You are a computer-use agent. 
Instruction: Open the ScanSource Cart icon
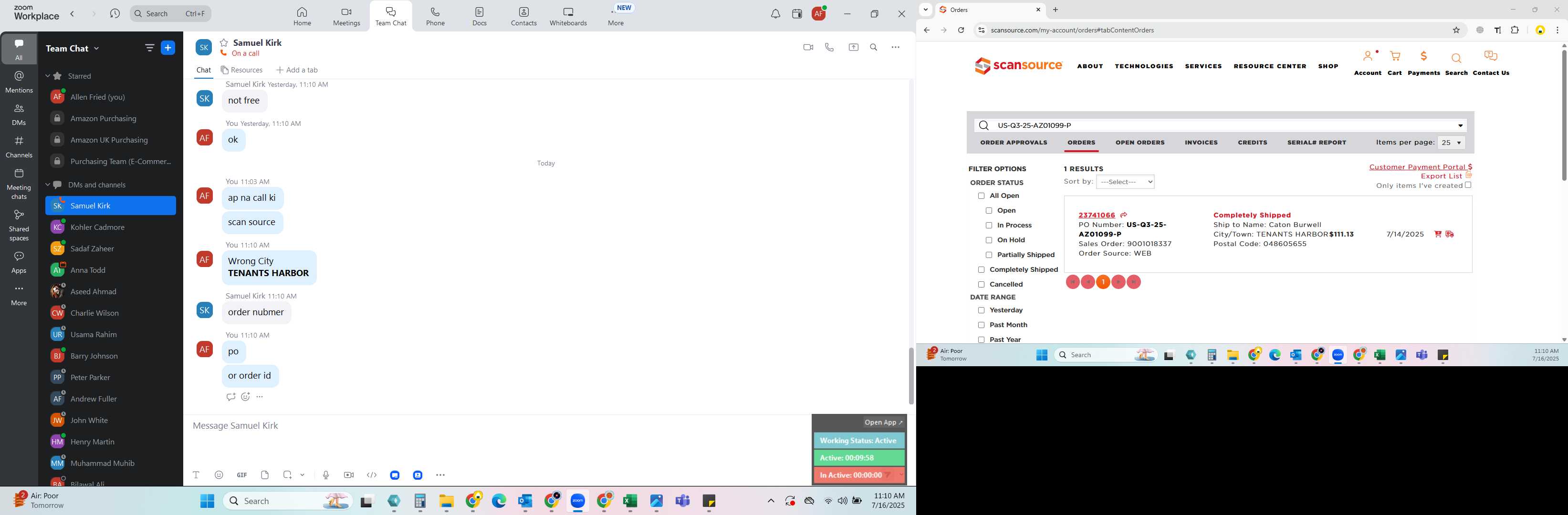point(1394,63)
